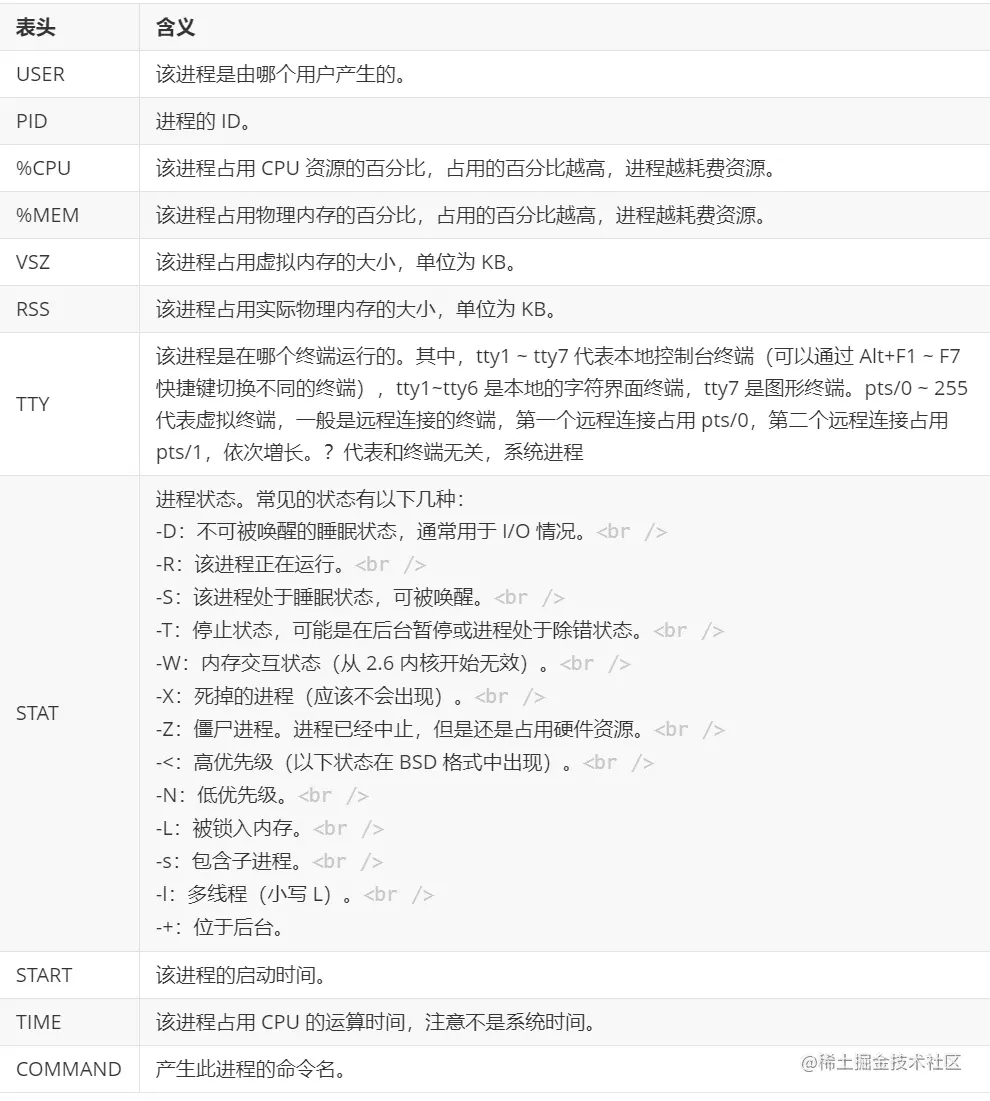Click the COMMAND row label
The height and width of the screenshot is (1101, 990).
tap(69, 1068)
